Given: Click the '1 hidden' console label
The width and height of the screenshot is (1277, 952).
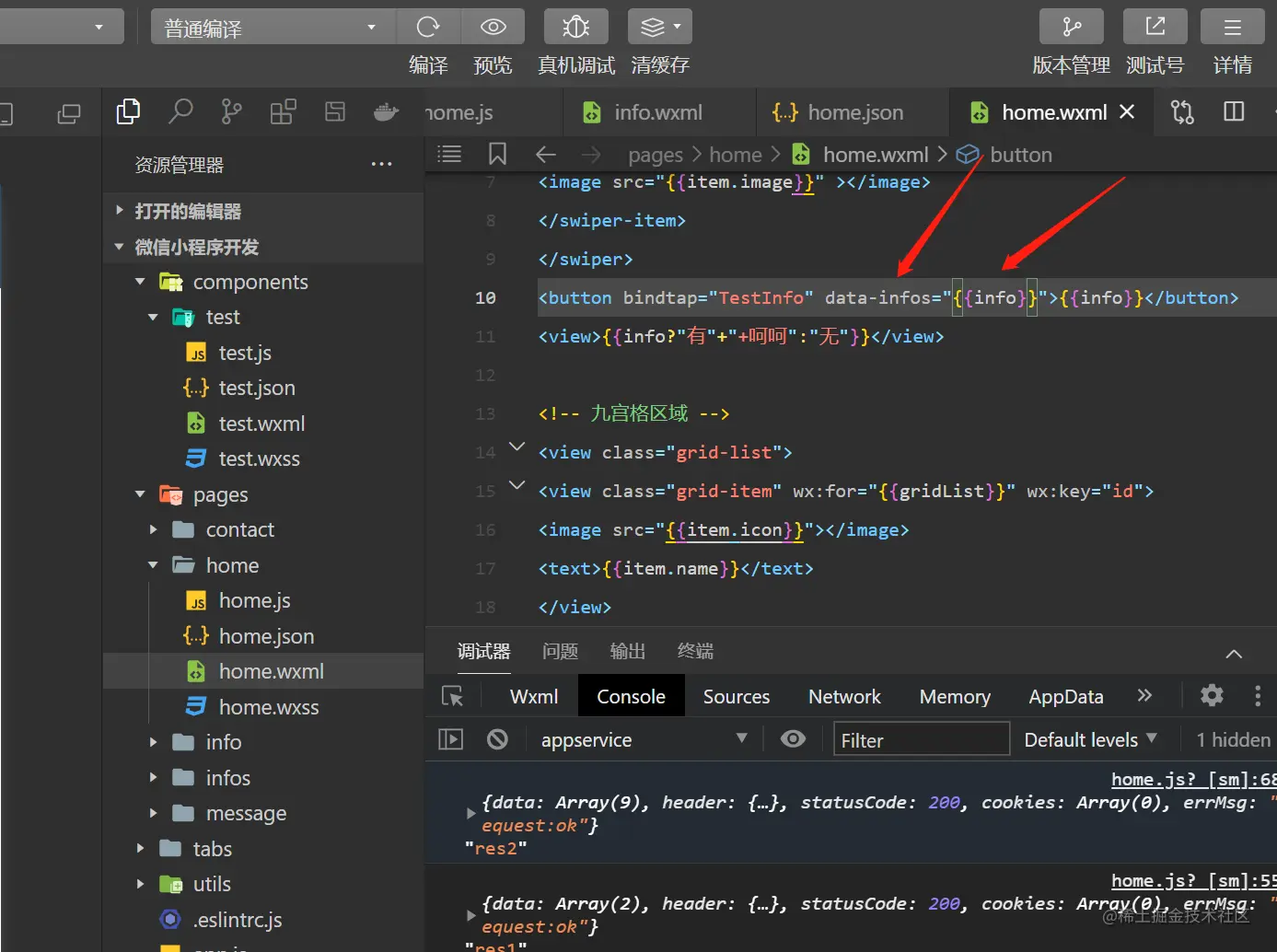Looking at the screenshot, I should pos(1233,739).
